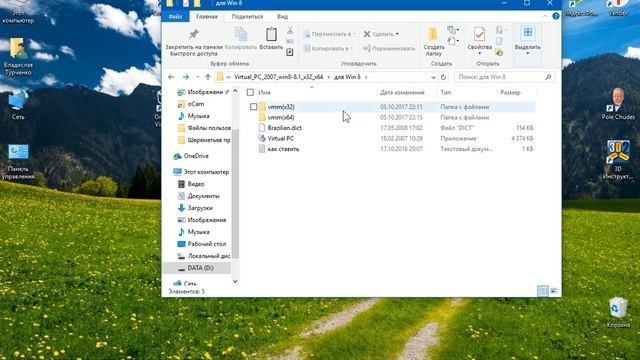Open Рабочий стол in navigation pane
Image resolution: width=640 pixels, height=360 pixels.
pos(207,244)
